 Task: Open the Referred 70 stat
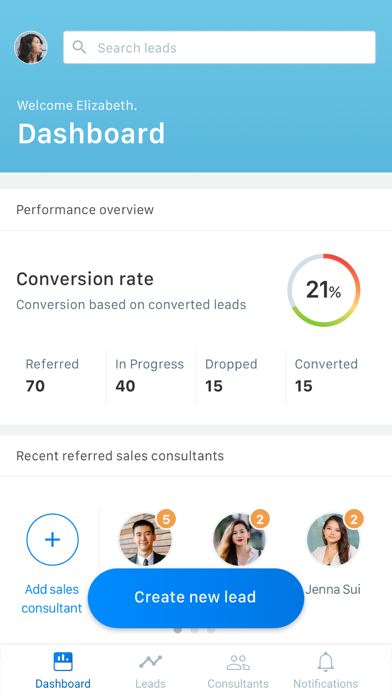52,375
